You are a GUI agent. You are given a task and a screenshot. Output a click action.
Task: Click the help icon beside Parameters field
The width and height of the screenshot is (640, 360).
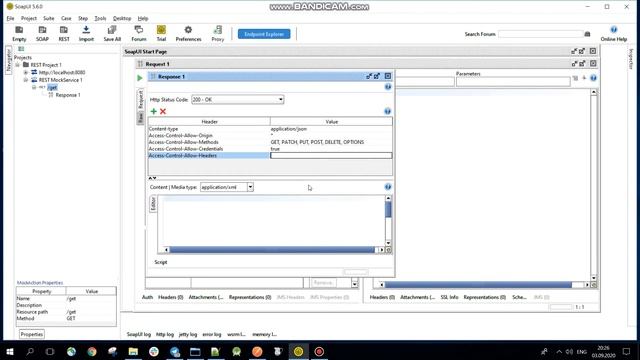tap(593, 78)
